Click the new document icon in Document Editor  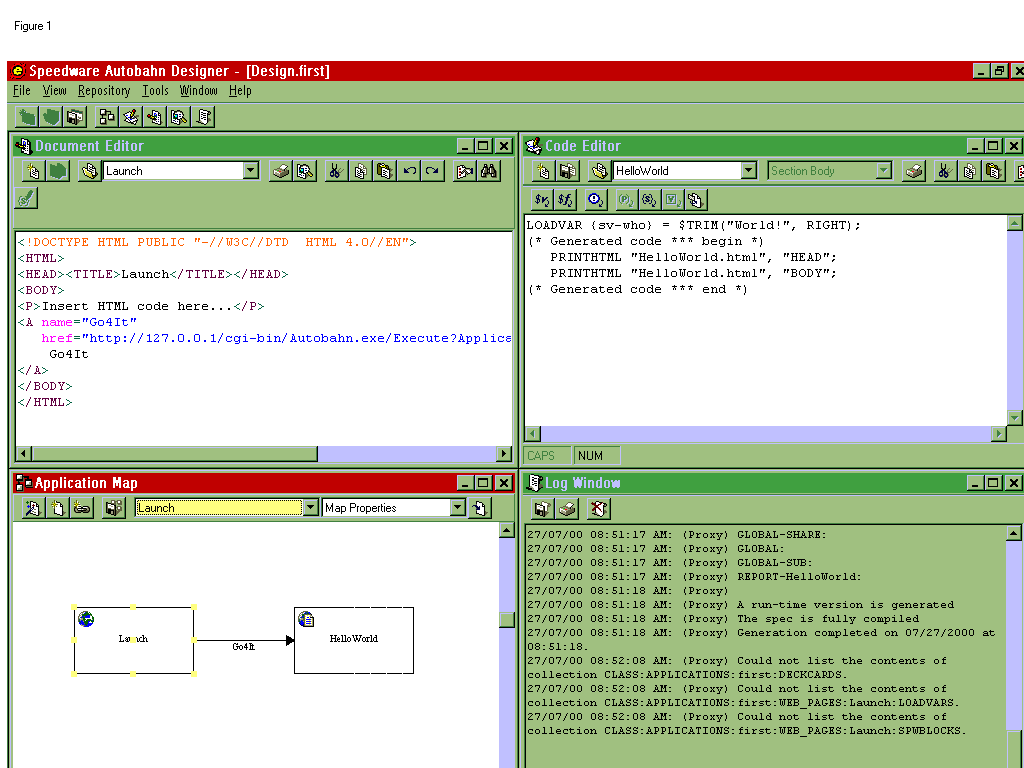point(32,171)
